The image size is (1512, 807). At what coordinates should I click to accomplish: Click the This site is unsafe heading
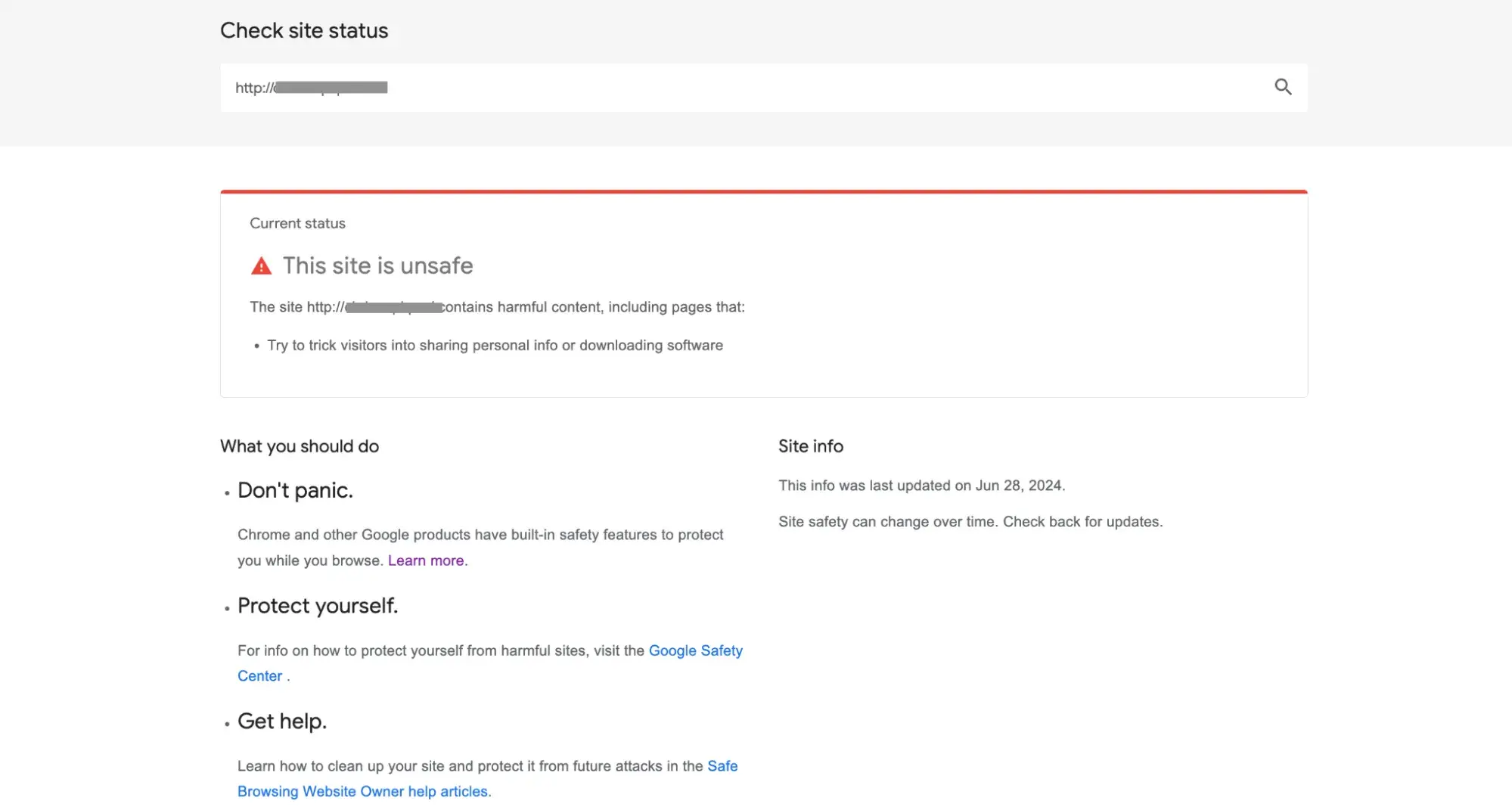(x=377, y=265)
